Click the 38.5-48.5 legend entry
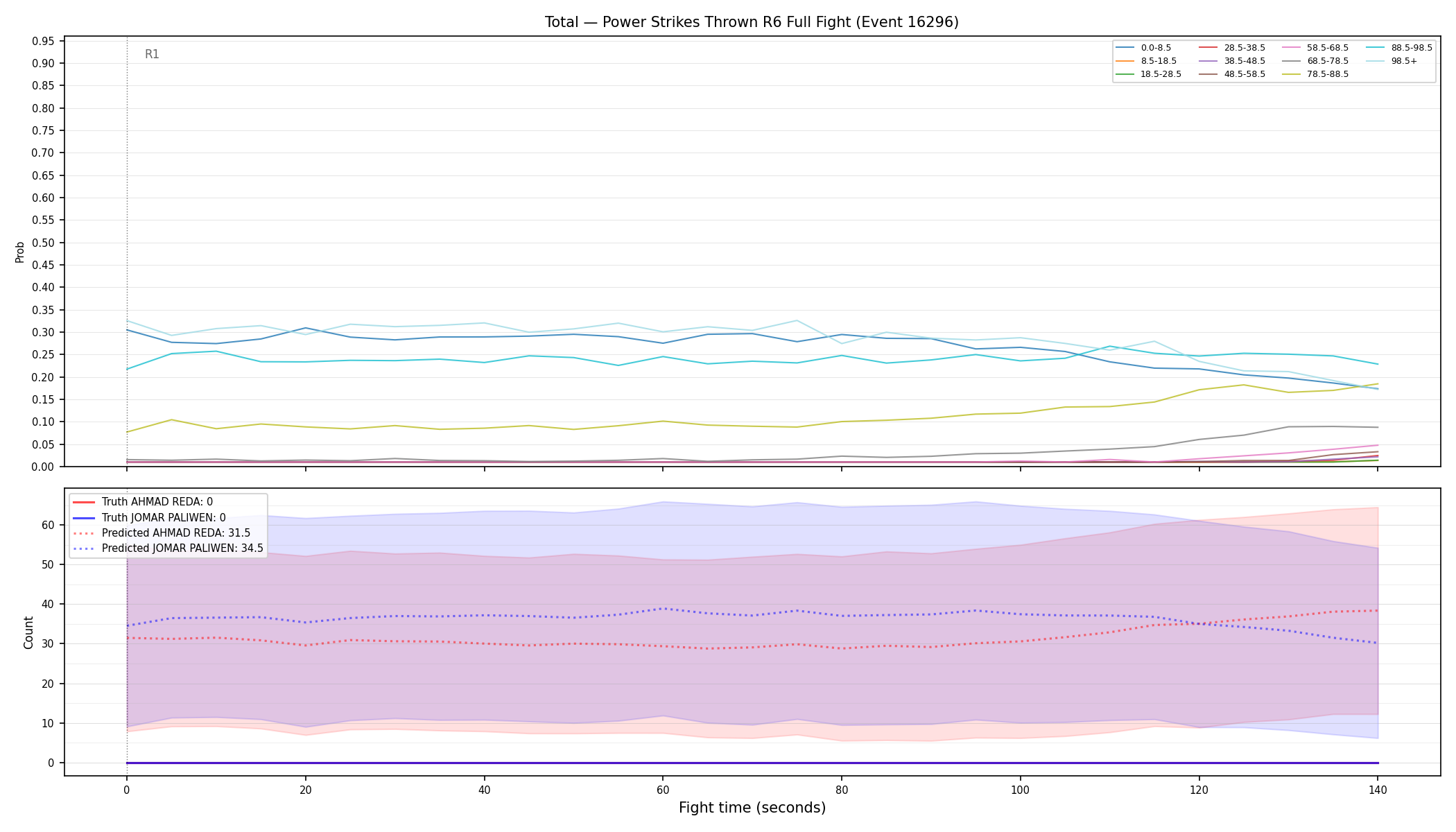 [1231, 61]
